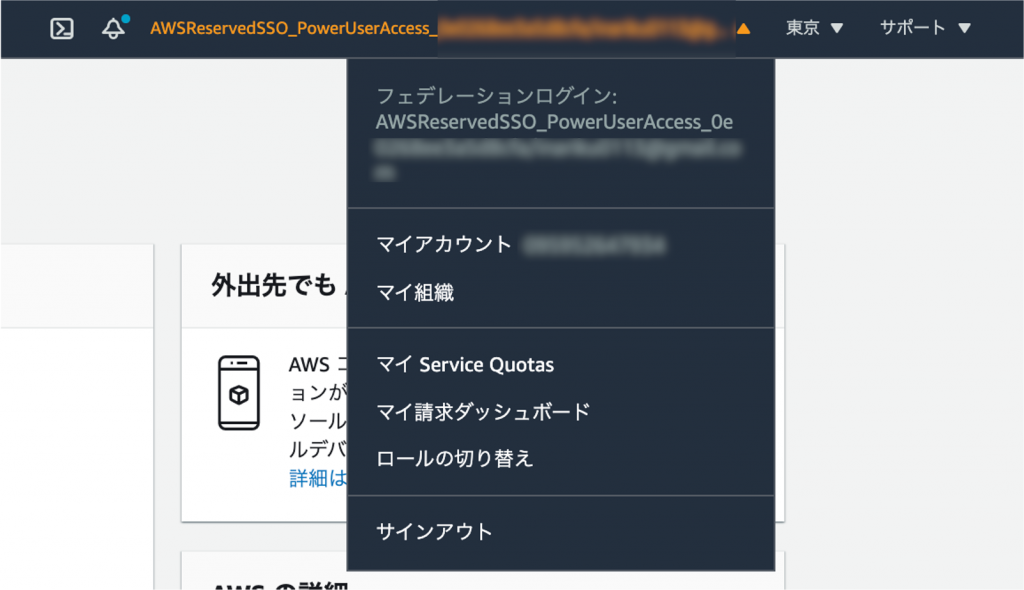The image size is (1024, 590).
Task: Click the フェデレーションログイン AWSReservedSSO_PowerUserAccess_0e text
Action: (x=554, y=109)
